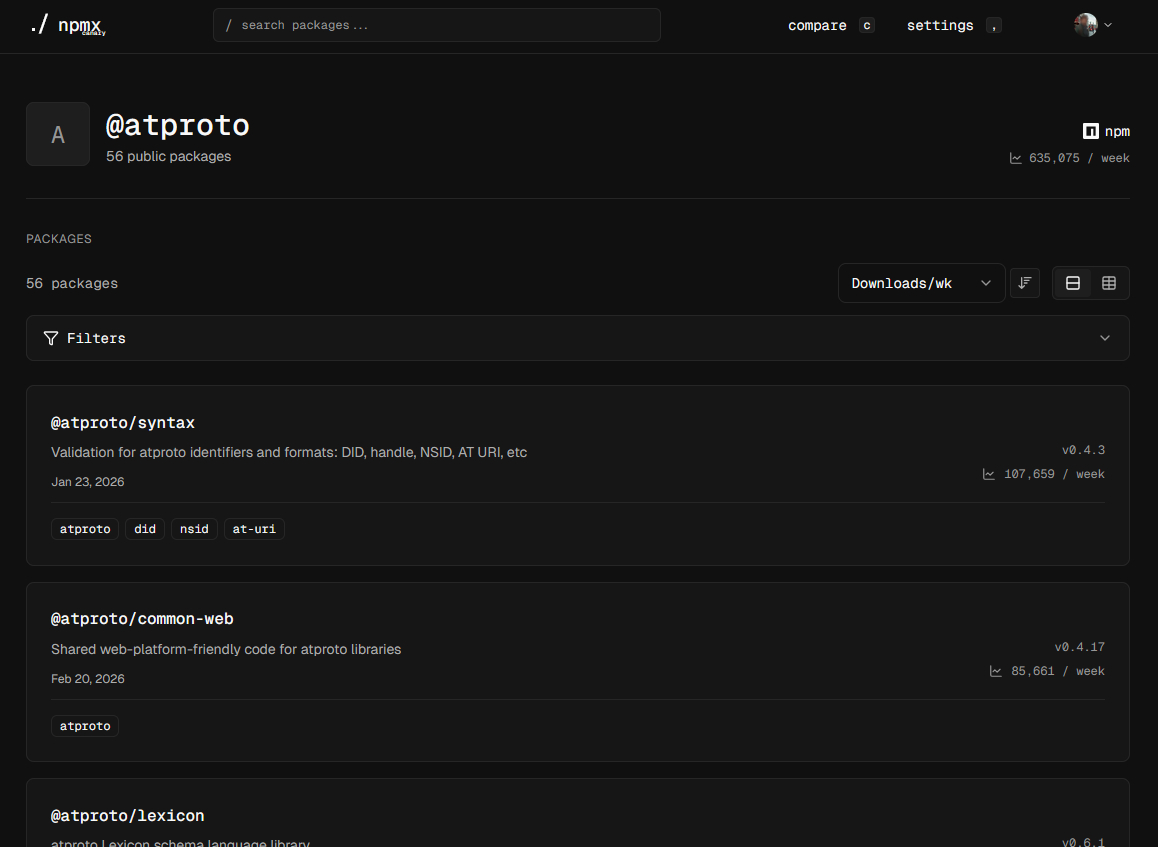The image size is (1158, 847).
Task: Click the npm logo link
Action: click(x=1106, y=131)
